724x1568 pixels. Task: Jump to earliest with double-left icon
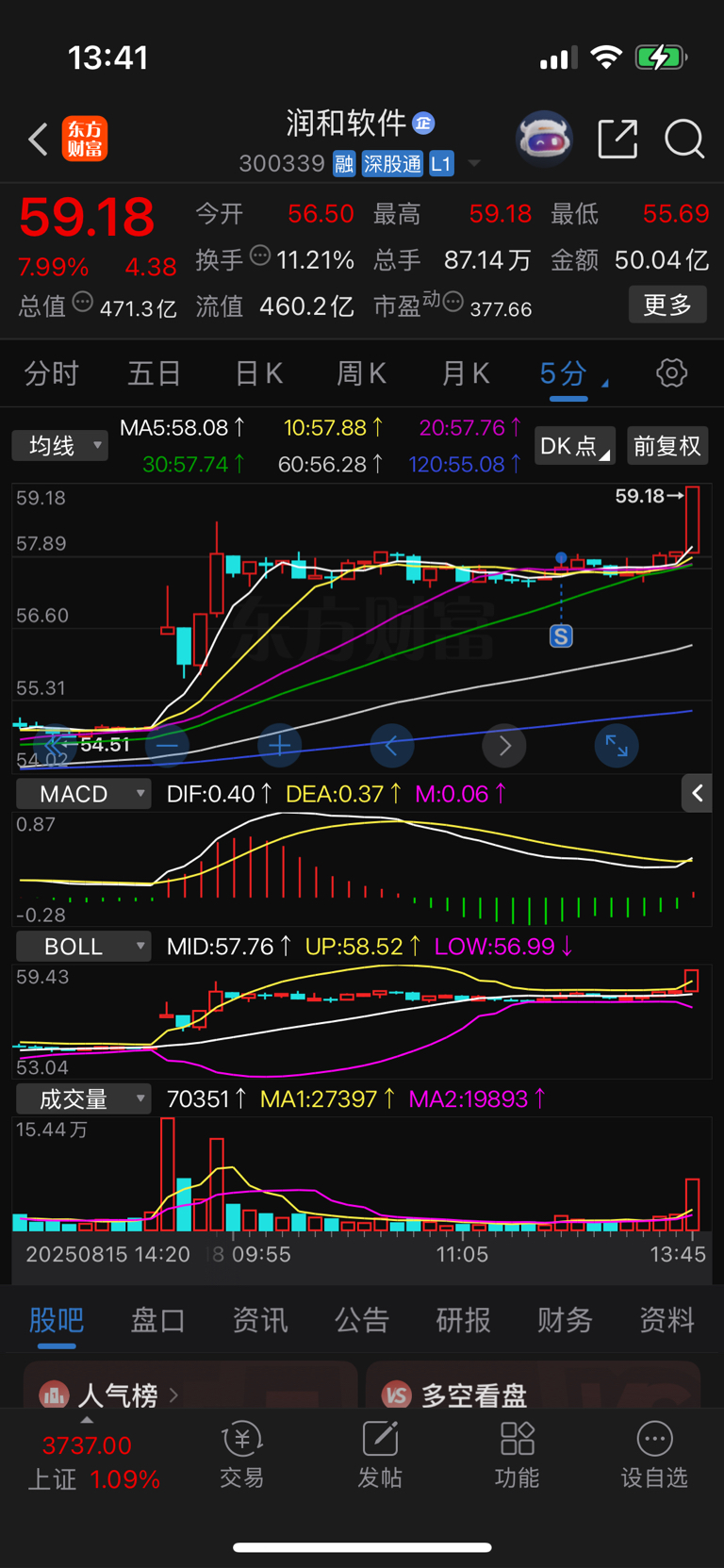pos(55,746)
